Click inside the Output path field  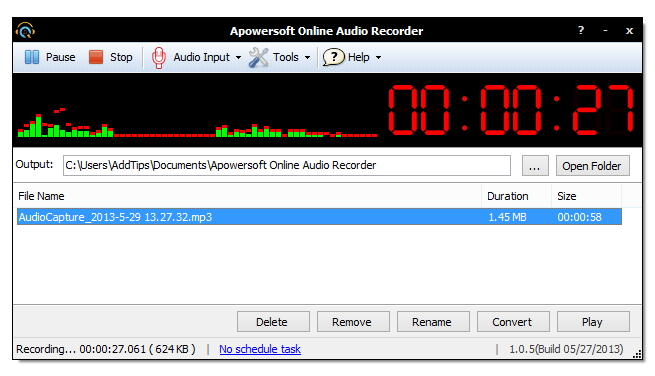click(287, 165)
